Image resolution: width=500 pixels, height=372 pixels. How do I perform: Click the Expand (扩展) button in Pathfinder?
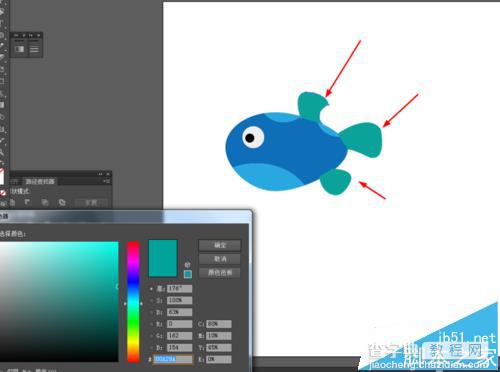[x=91, y=202]
